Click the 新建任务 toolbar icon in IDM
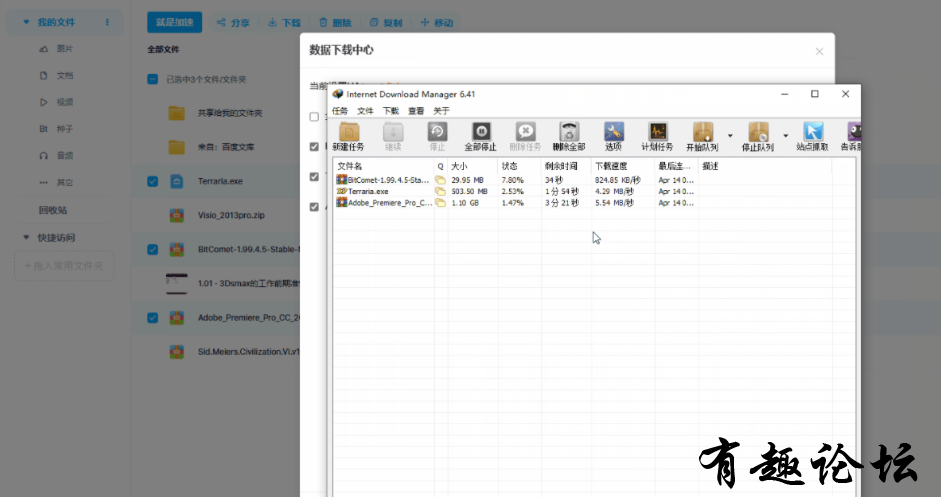The height and width of the screenshot is (497, 941). click(349, 132)
